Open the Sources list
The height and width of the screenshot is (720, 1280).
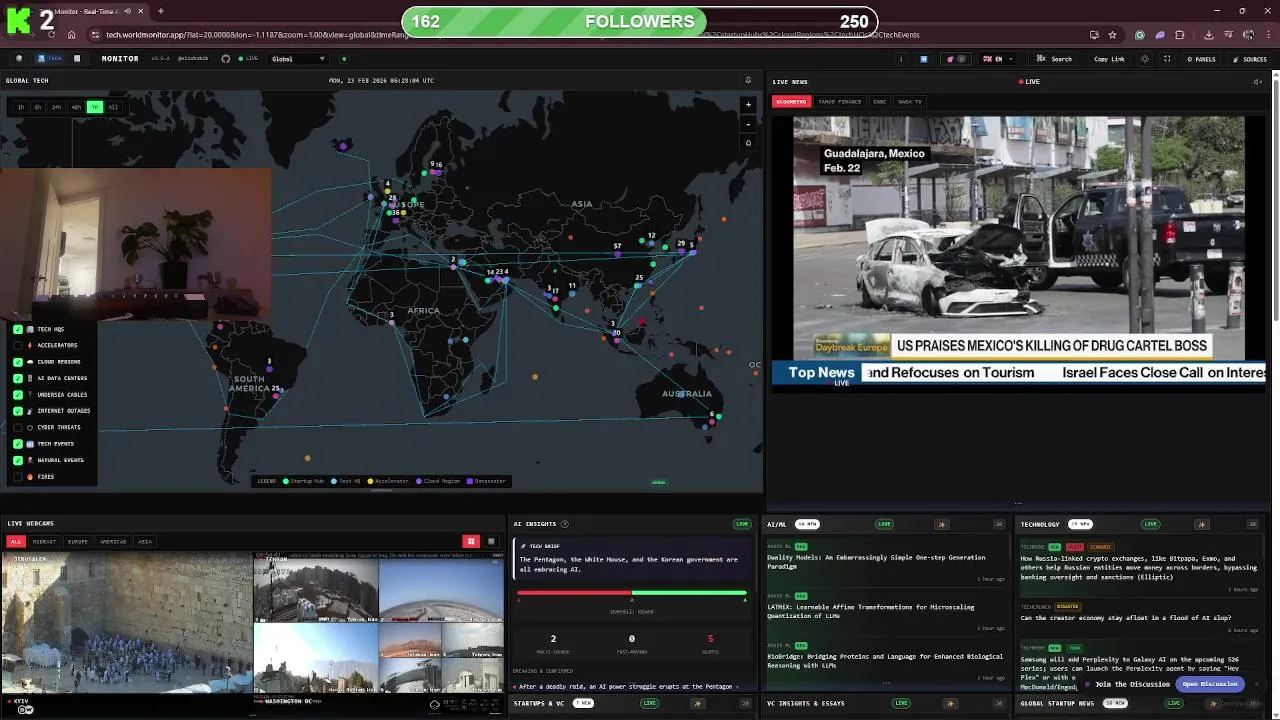[x=1249, y=59]
